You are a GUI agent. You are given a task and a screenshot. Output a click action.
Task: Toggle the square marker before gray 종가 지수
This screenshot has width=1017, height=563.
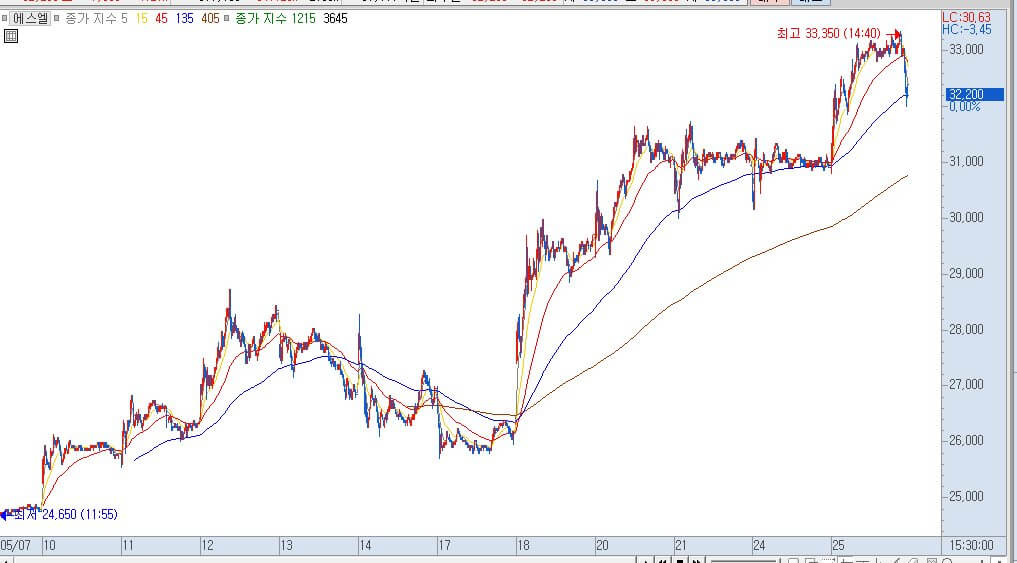coord(57,19)
